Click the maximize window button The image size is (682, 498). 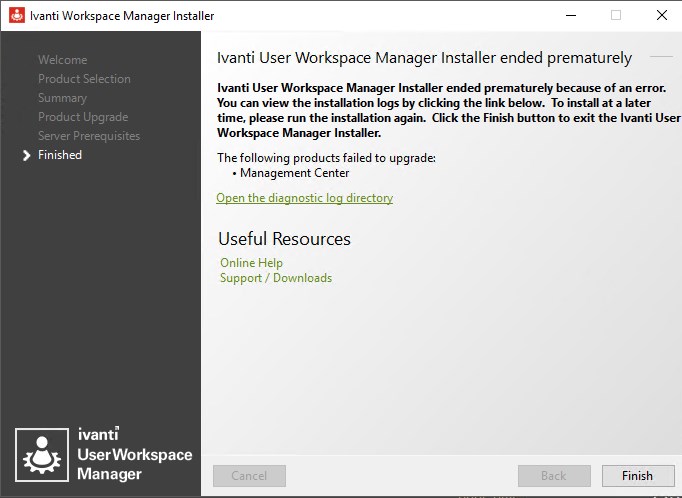[x=616, y=15]
